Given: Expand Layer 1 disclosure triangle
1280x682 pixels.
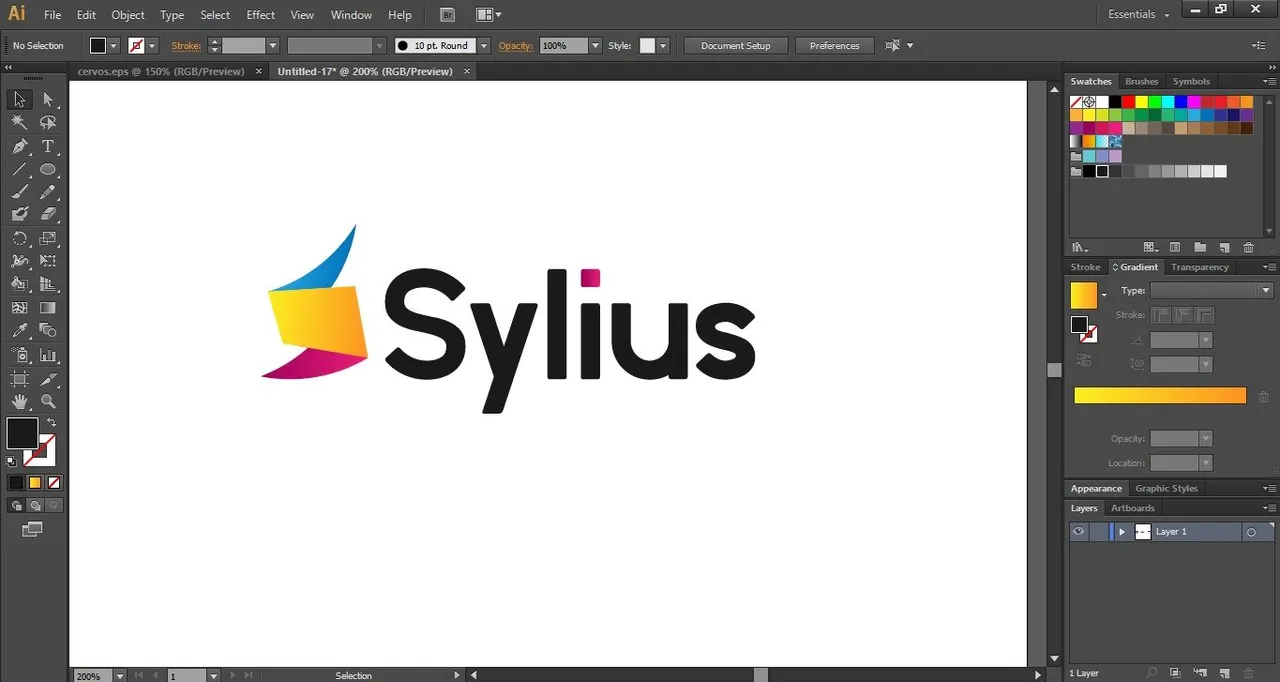Looking at the screenshot, I should point(1122,532).
